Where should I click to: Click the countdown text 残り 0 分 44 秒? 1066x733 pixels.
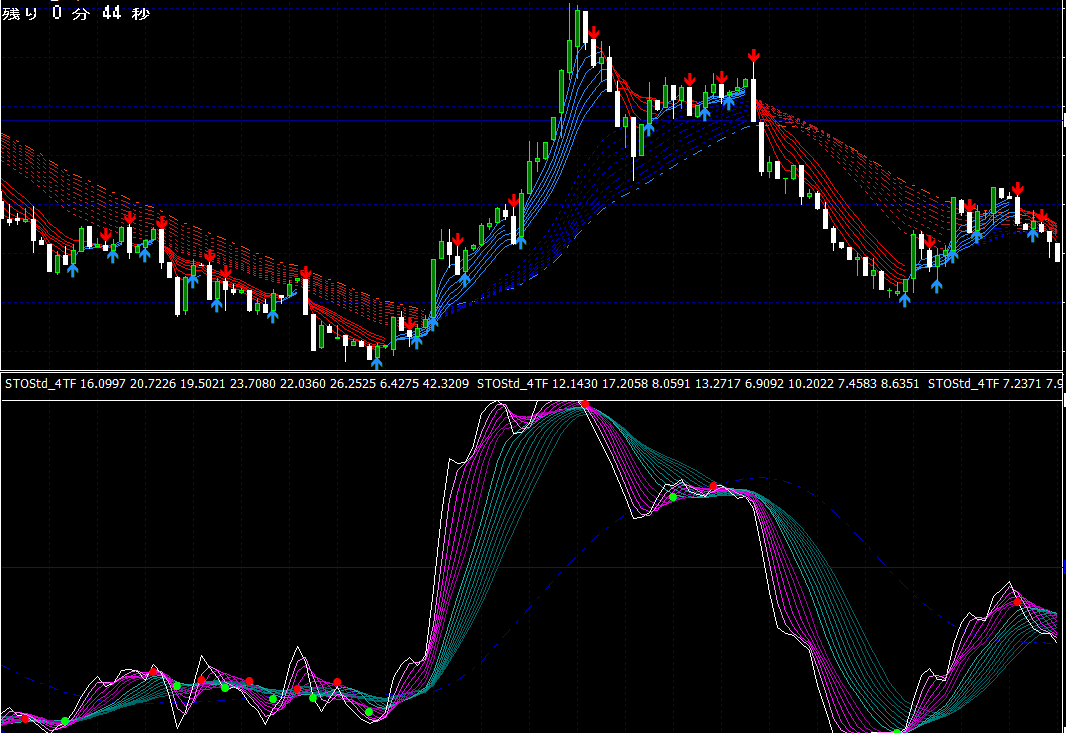point(75,13)
